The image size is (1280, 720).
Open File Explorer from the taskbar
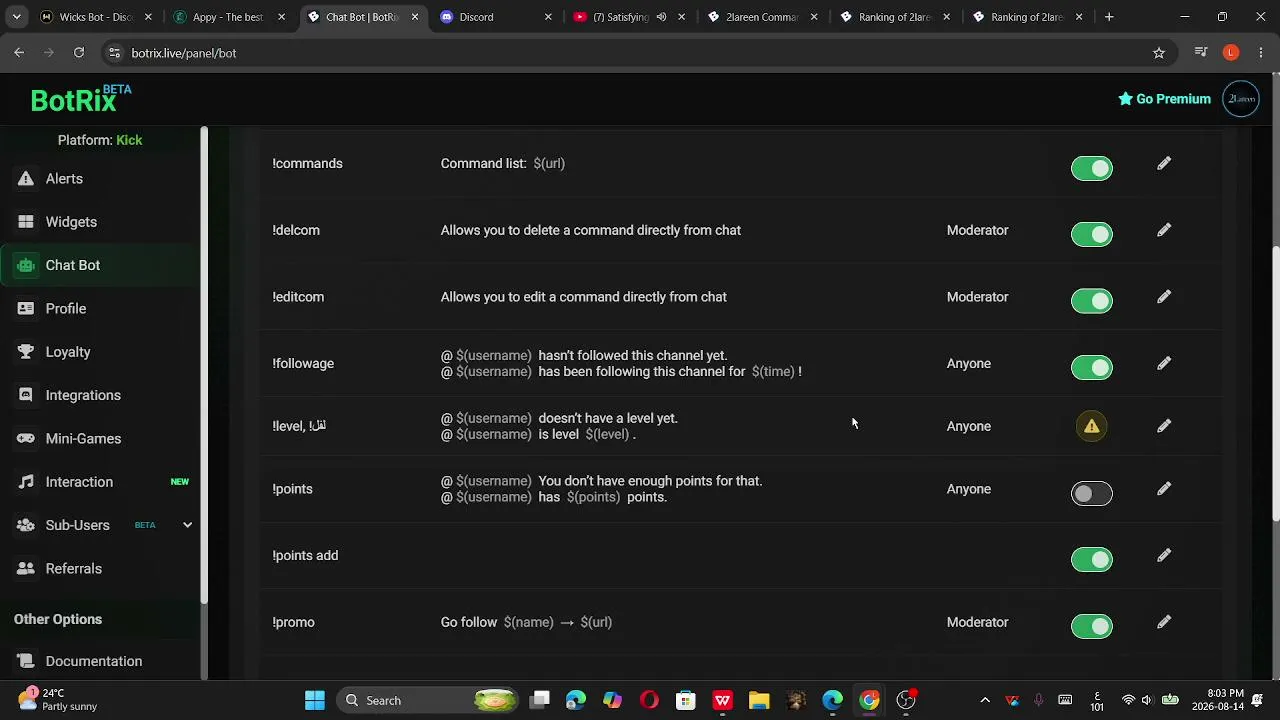[x=759, y=700]
